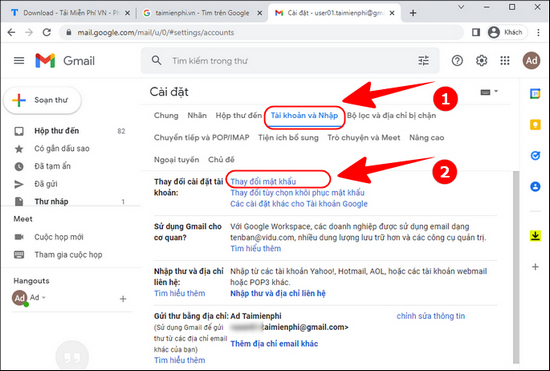Click the Hangouts Ad avatar

click(x=20, y=298)
